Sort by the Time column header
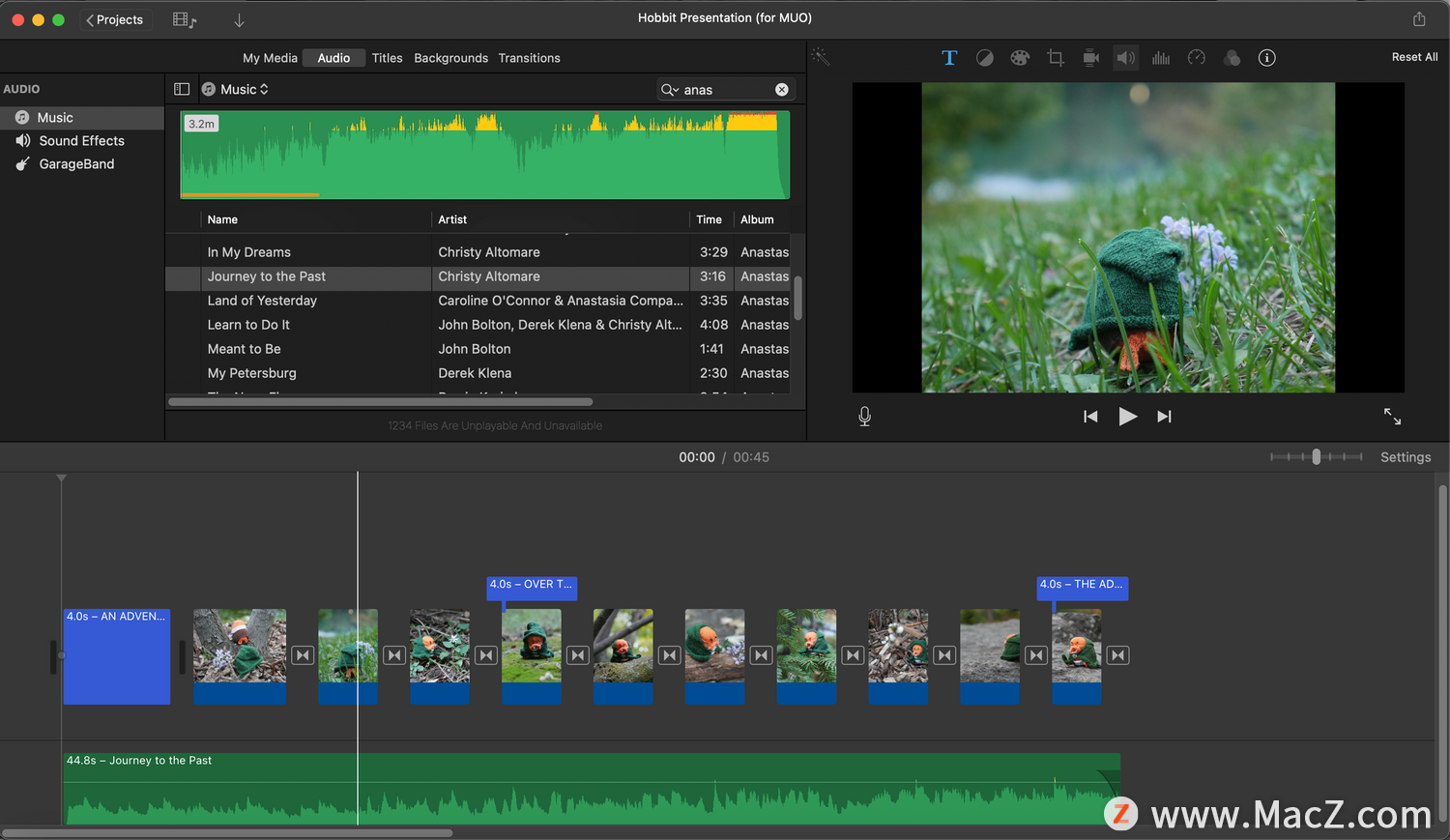Image resolution: width=1450 pixels, height=840 pixels. coord(710,219)
